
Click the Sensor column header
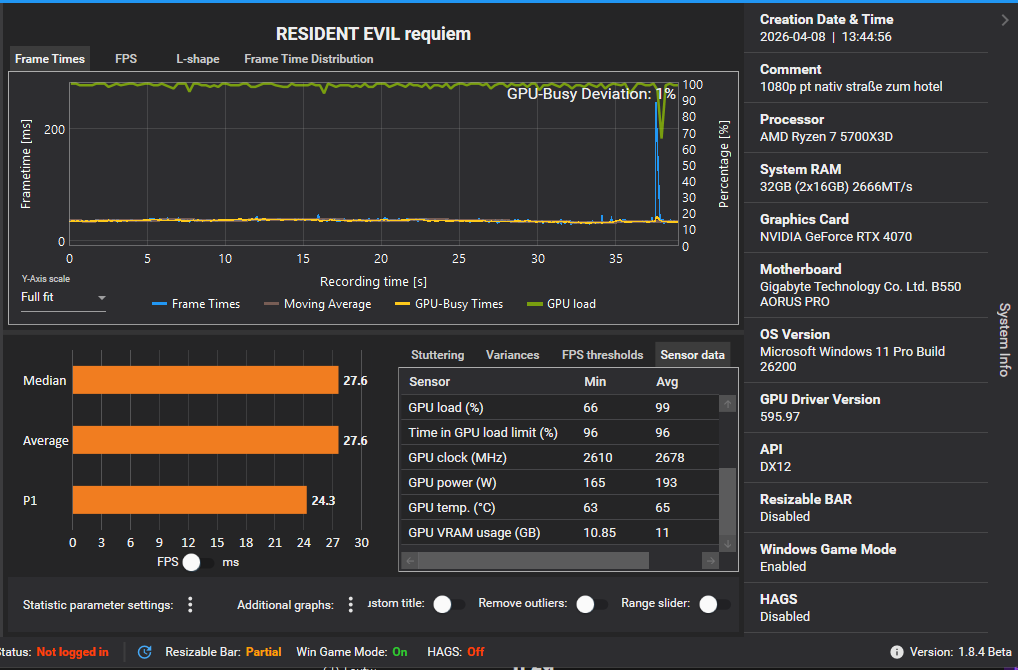[x=430, y=382]
